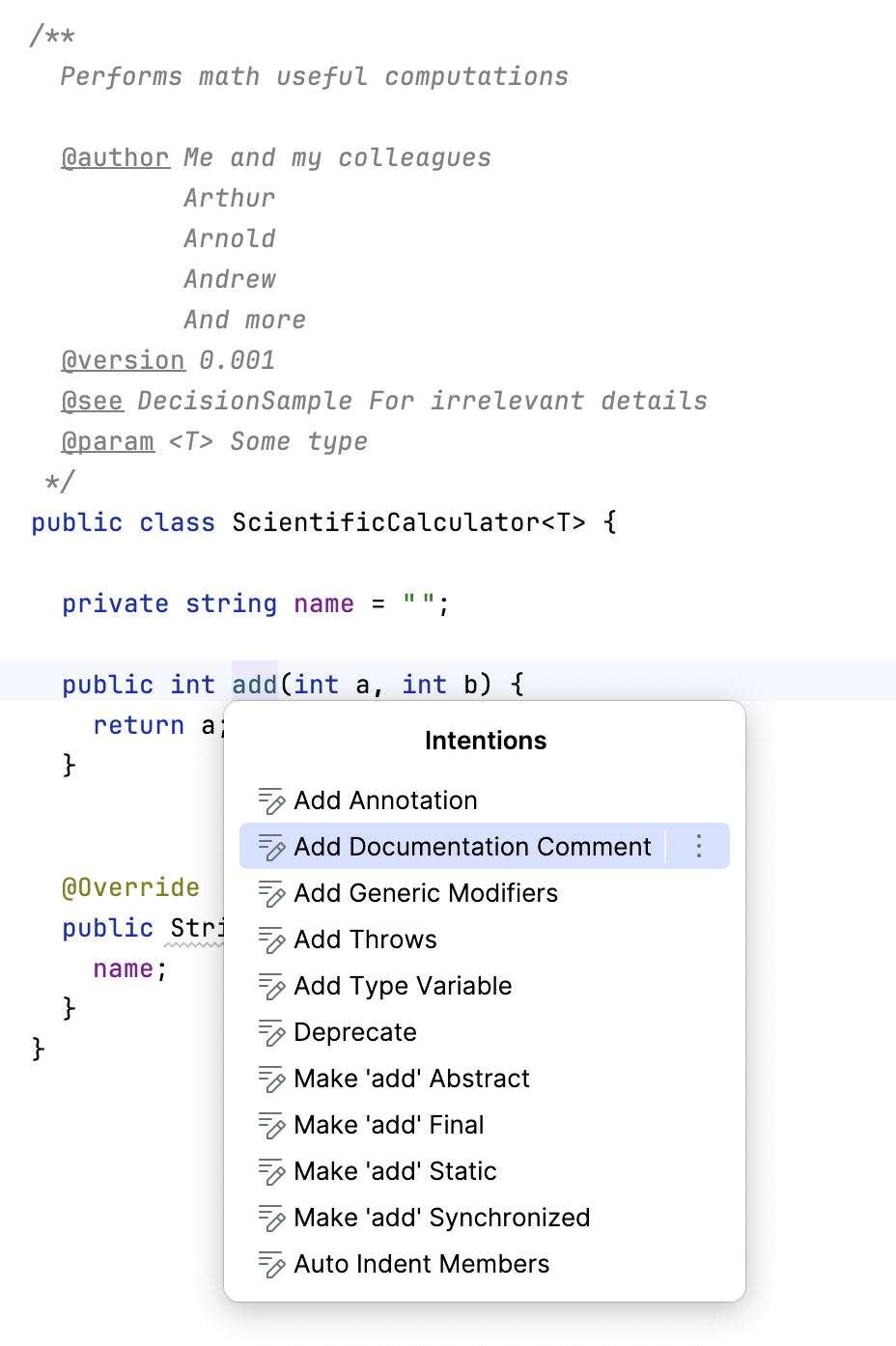
Task: Click the intention icon for Make 'add' Synchronized
Action: coord(271,1217)
